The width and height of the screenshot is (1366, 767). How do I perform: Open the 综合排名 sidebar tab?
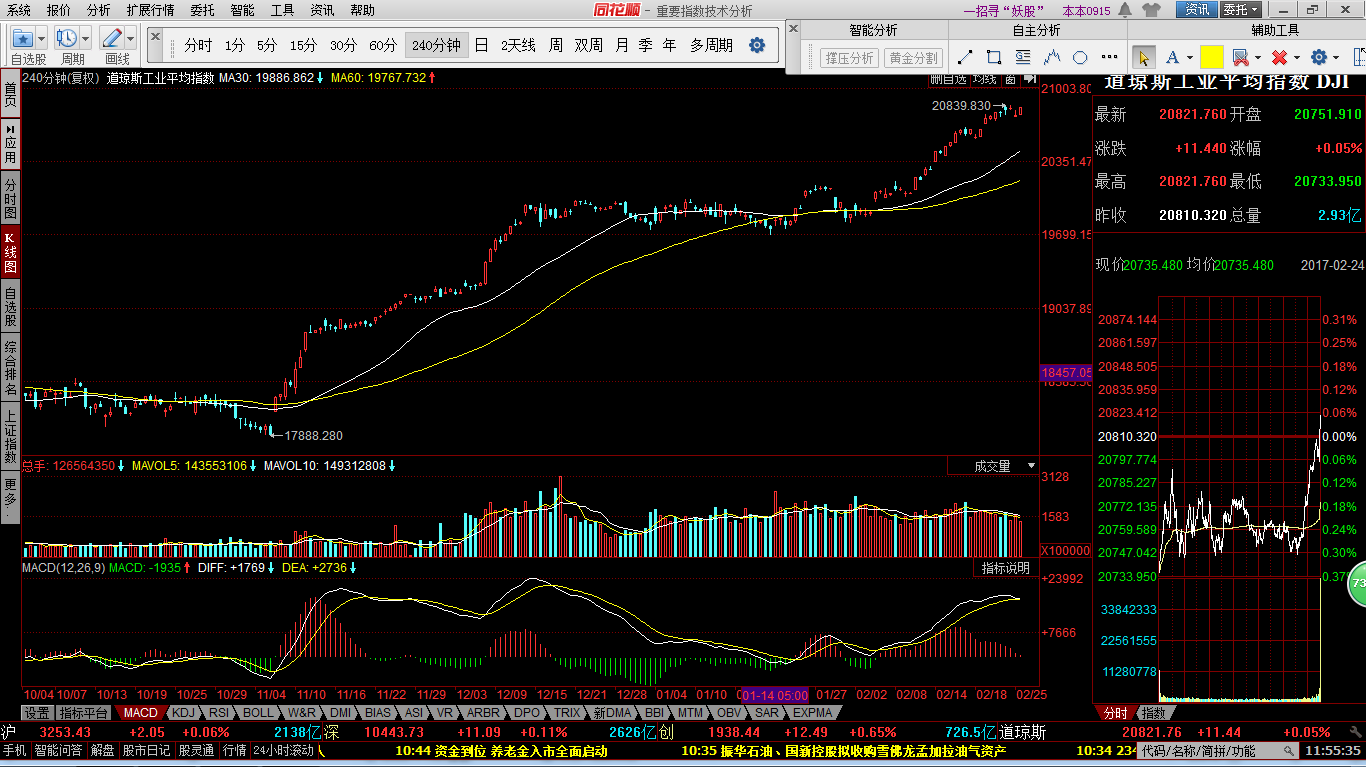click(x=10, y=367)
